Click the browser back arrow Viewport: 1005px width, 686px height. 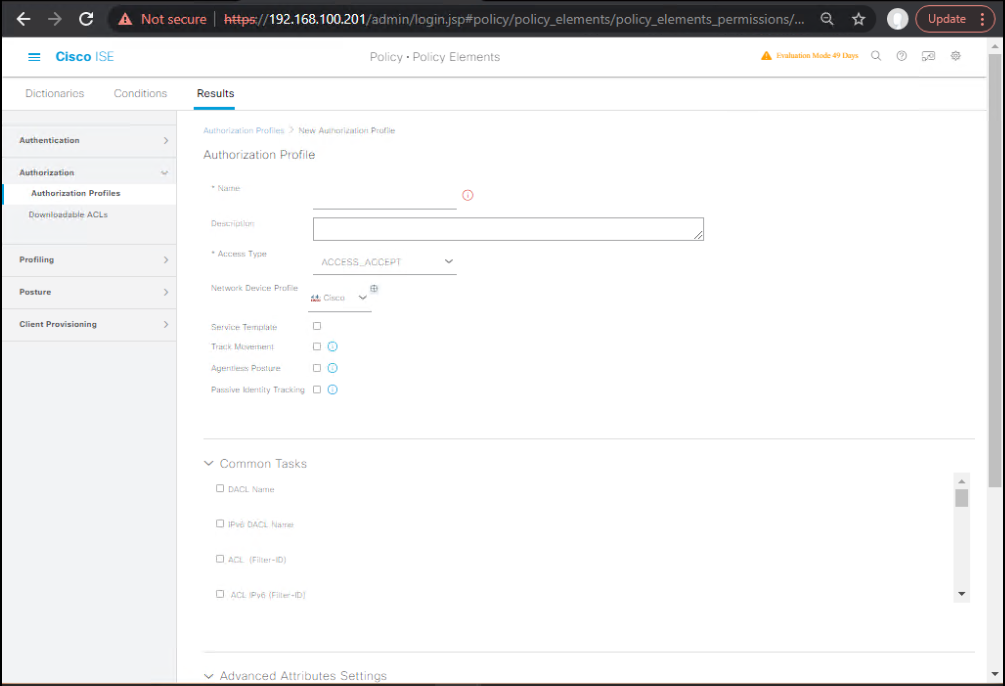(x=24, y=19)
